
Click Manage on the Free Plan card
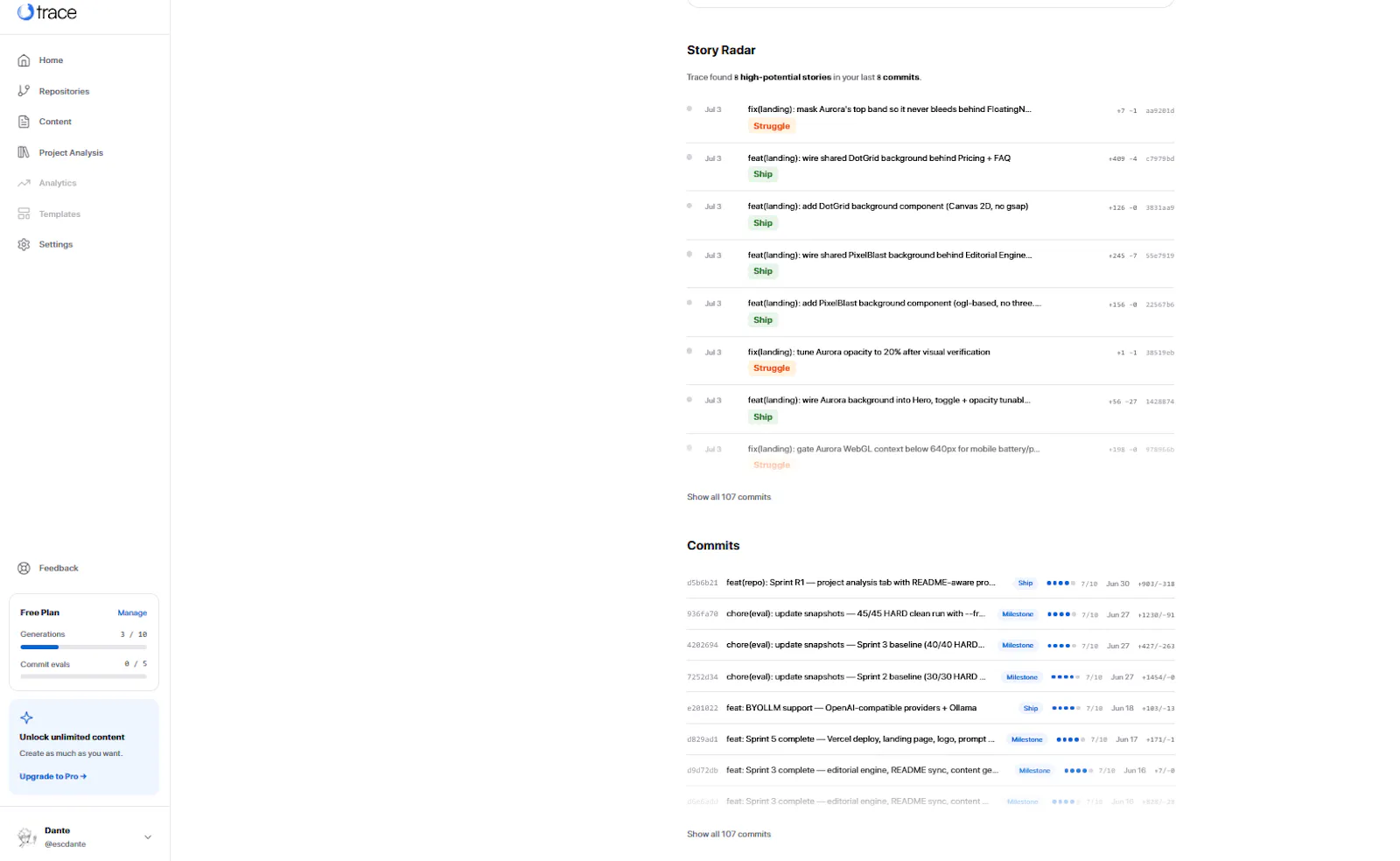point(132,612)
